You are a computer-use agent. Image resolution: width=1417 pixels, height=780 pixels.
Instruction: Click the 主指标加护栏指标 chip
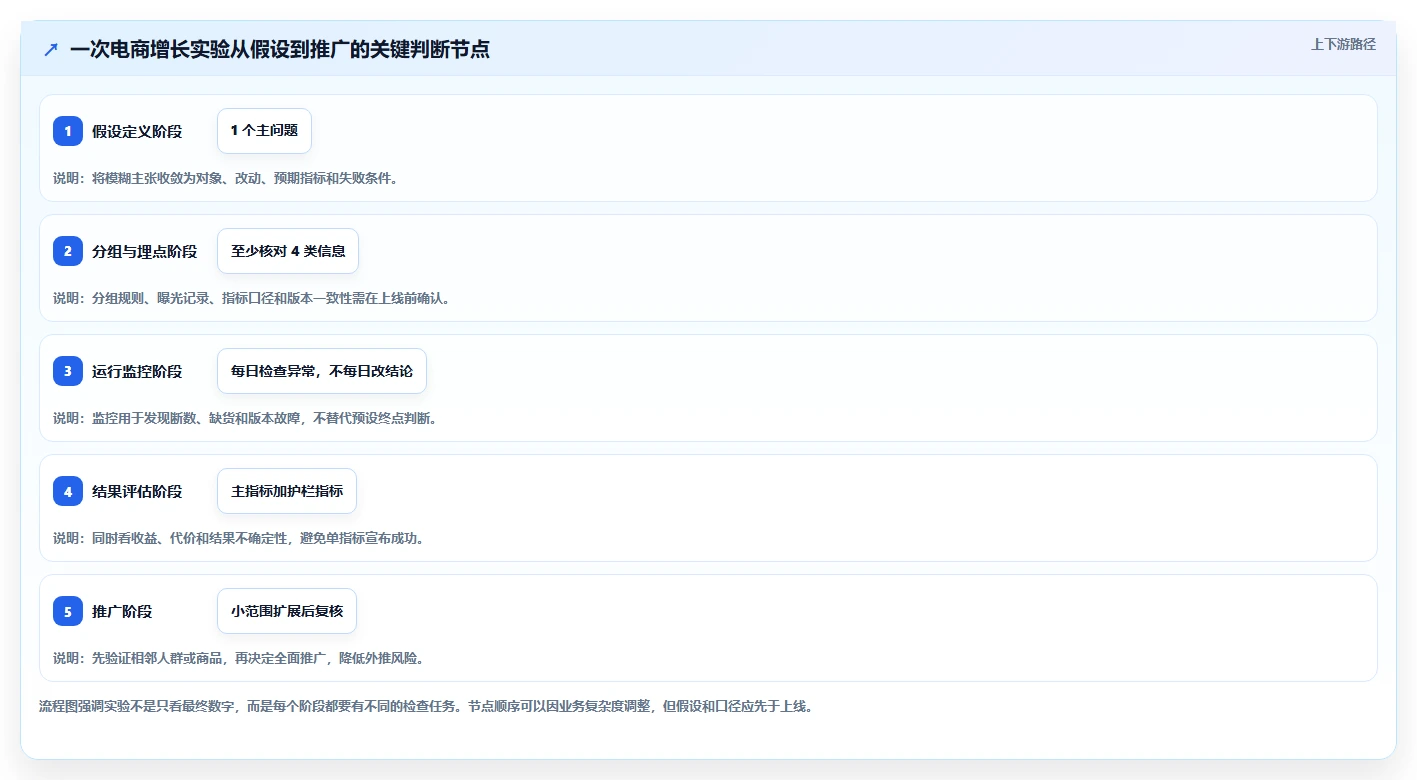click(287, 491)
